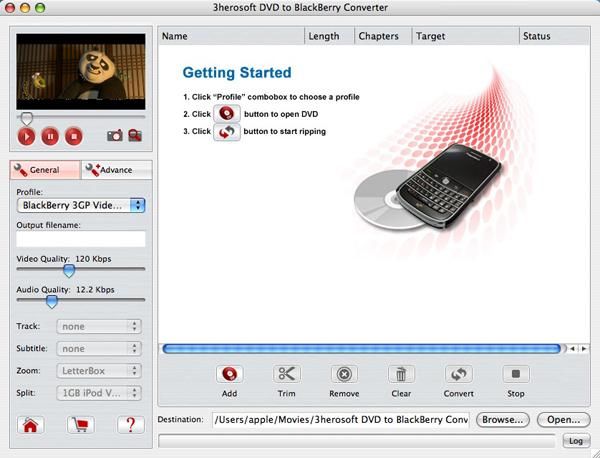
Task: Click the Open... button
Action: point(564,420)
